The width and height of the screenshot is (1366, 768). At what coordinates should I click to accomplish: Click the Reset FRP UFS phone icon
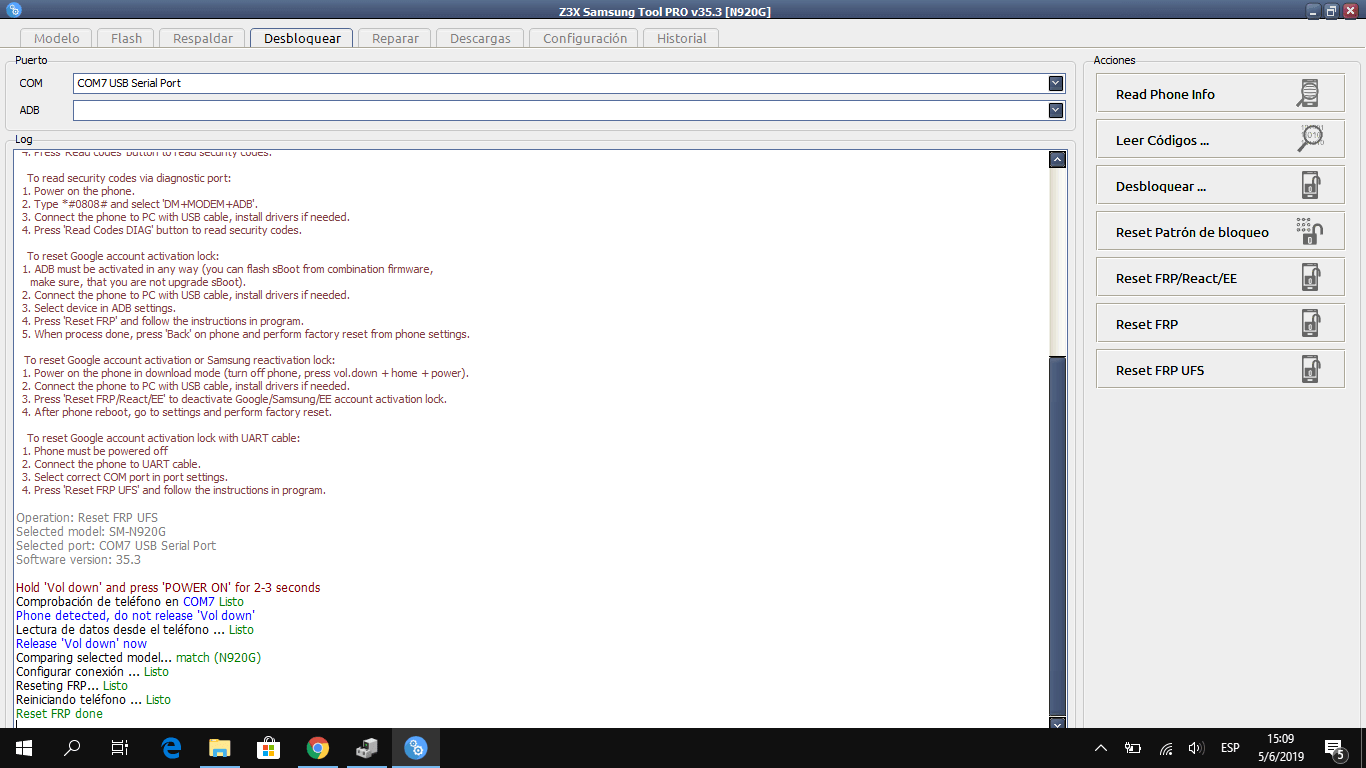tap(1310, 370)
